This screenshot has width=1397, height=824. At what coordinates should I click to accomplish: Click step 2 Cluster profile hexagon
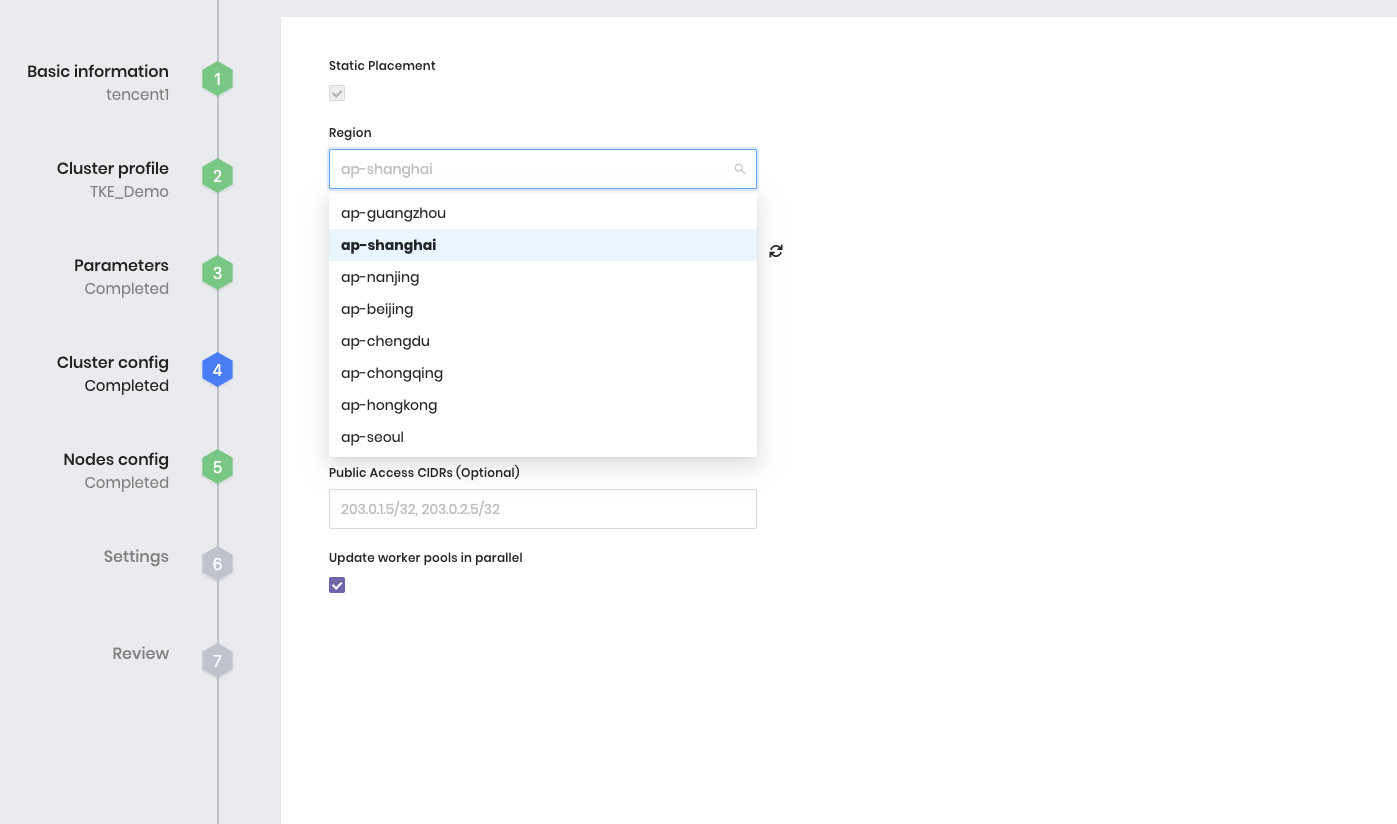(x=217, y=177)
